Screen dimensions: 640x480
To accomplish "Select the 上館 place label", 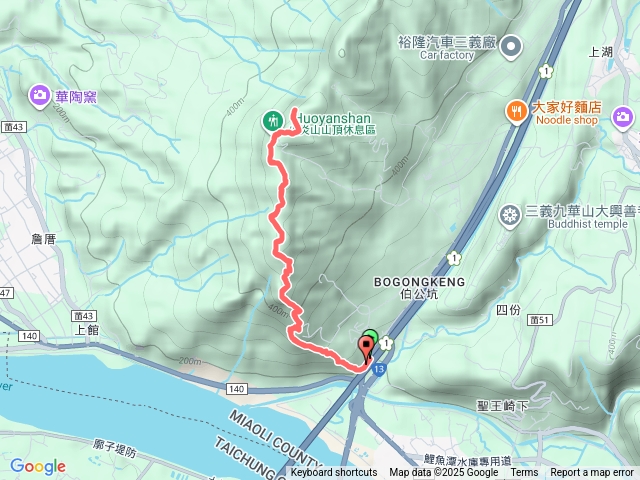I will pos(87,330).
